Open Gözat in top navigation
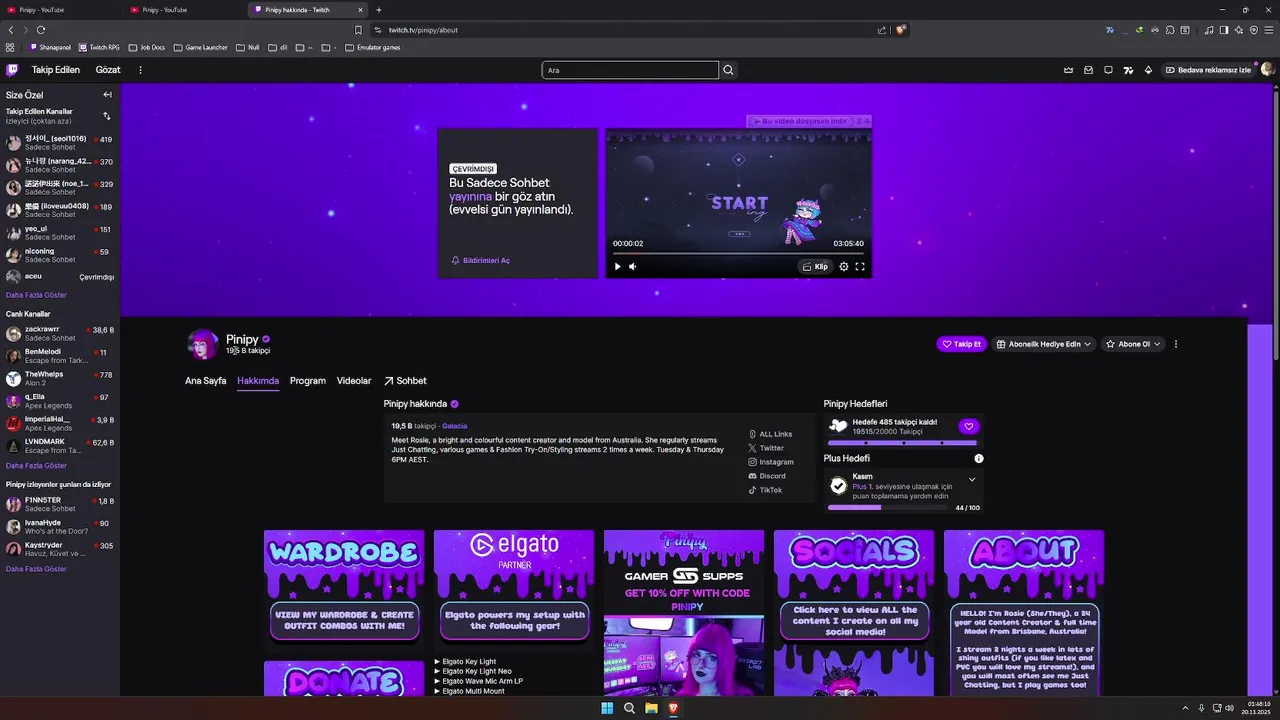 click(x=108, y=70)
